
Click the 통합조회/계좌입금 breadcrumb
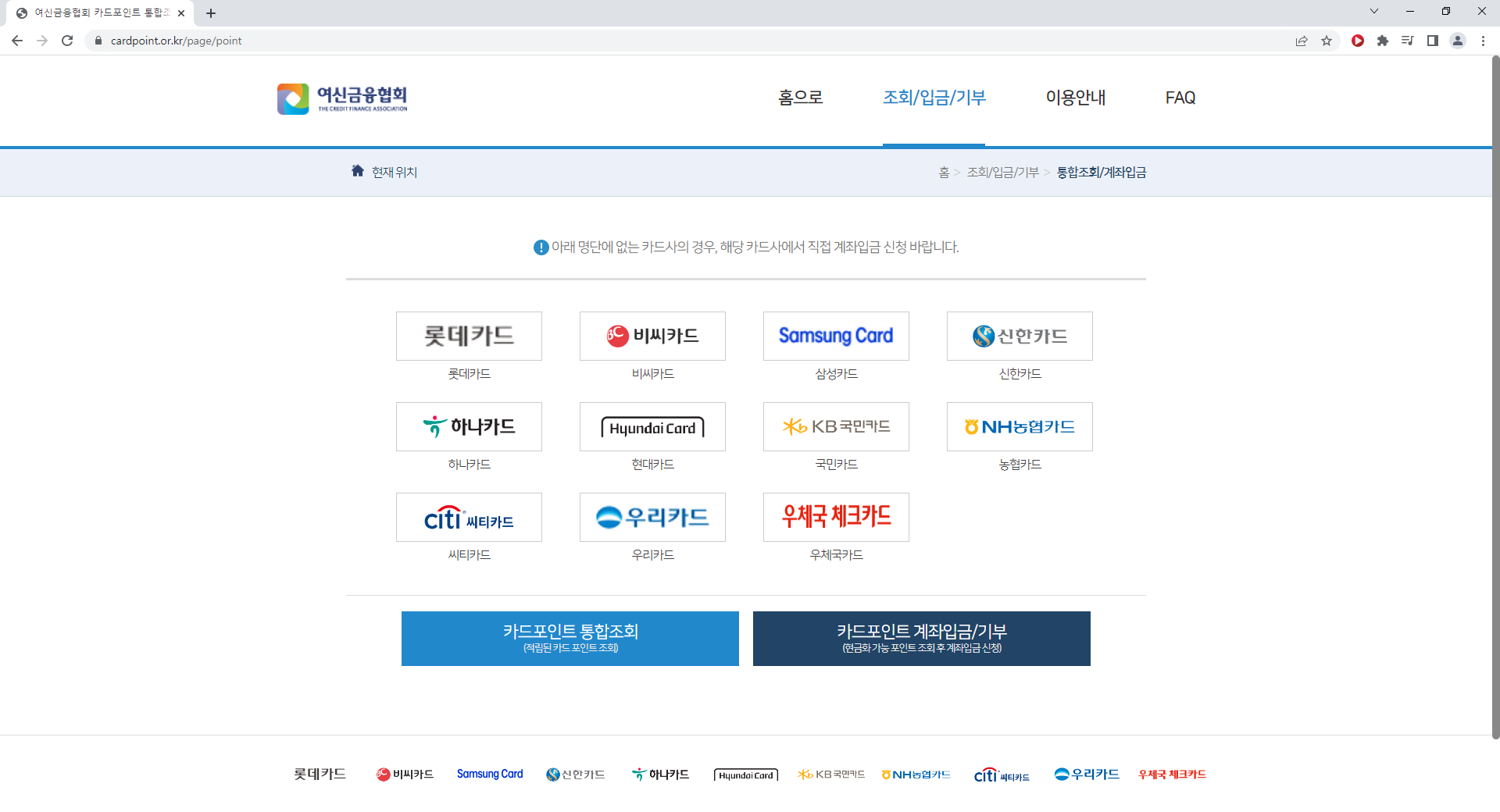click(x=1102, y=173)
